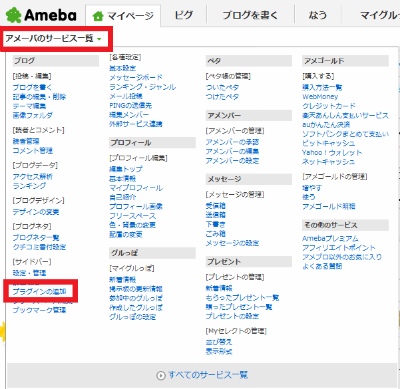Open アメンバーの設定 link
Screen dimensions: 400x389
(x=232, y=161)
